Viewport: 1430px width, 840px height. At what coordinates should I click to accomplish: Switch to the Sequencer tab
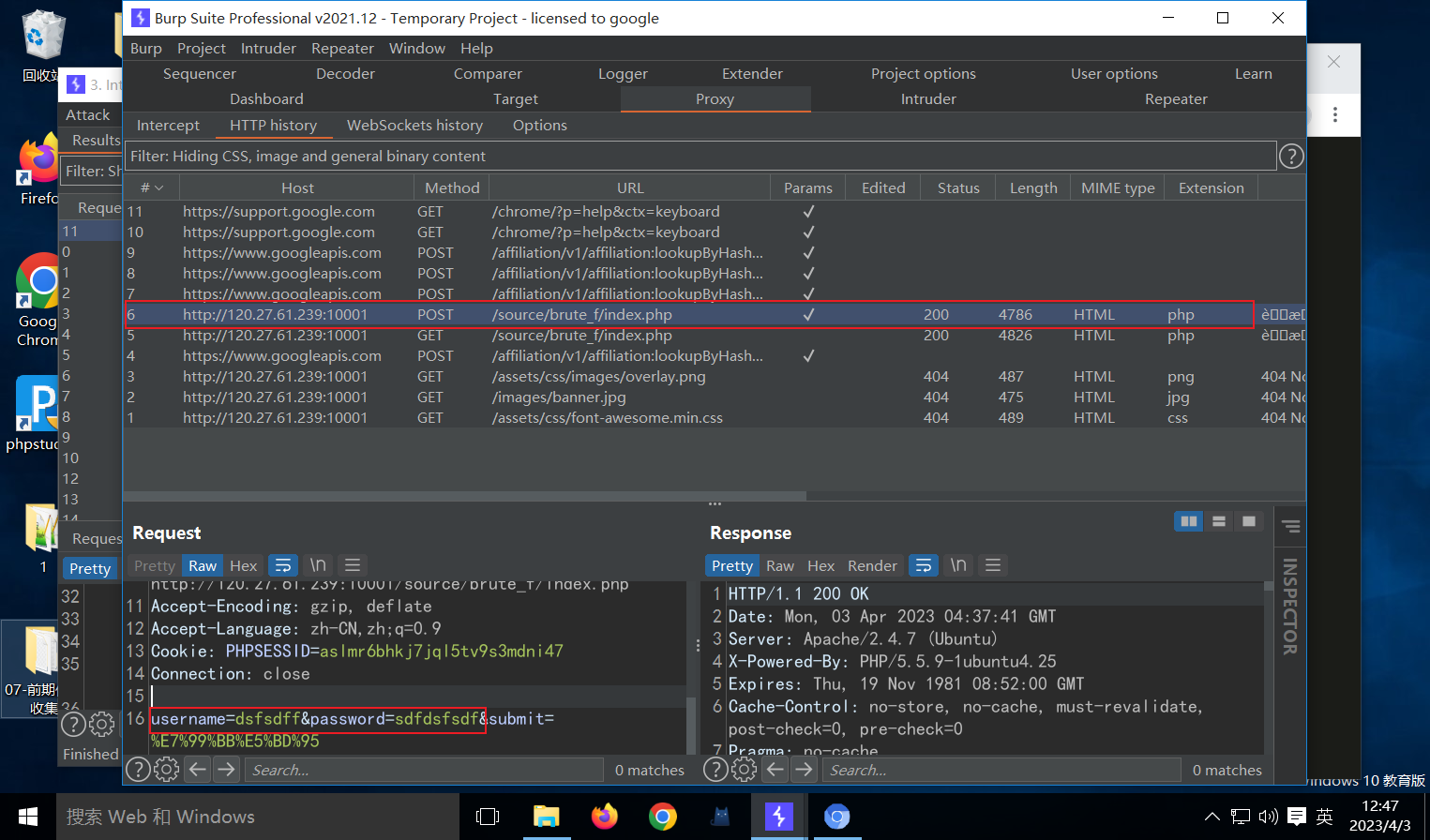[200, 74]
